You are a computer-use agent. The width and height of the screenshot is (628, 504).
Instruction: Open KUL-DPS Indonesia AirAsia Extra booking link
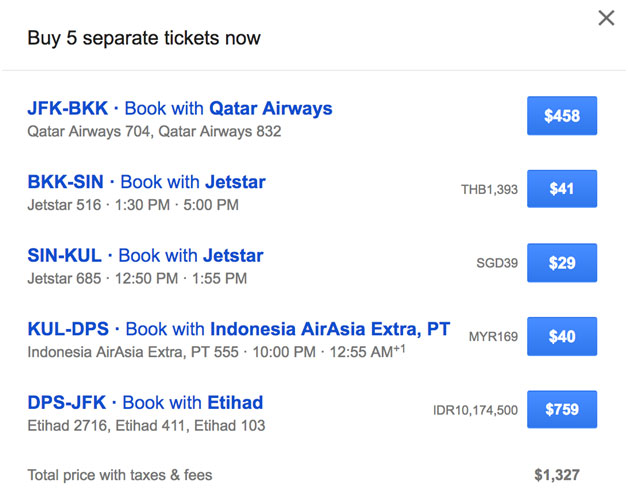point(238,329)
